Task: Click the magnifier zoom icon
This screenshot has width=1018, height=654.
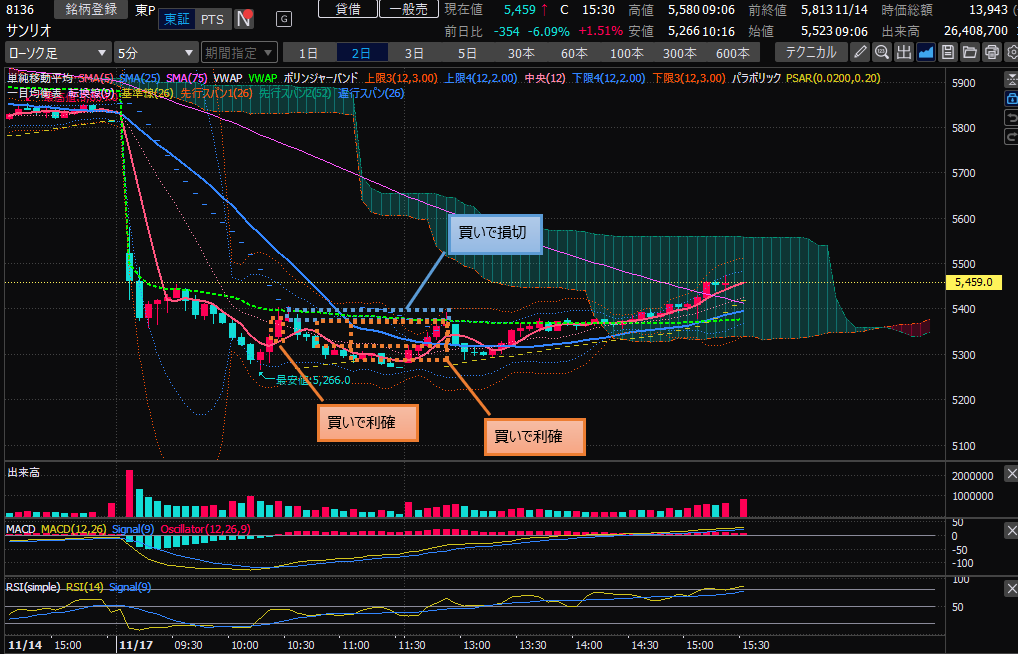Action: [x=882, y=52]
